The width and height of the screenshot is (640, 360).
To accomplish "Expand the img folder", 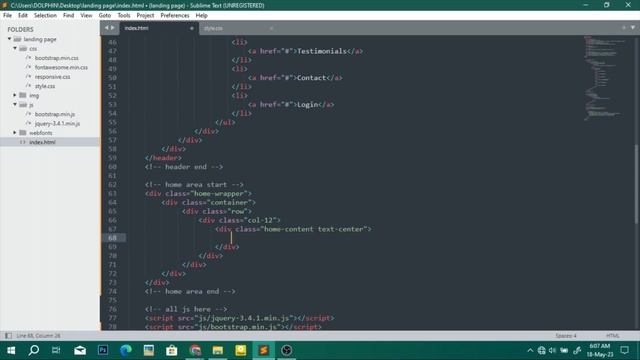I will pos(15,95).
